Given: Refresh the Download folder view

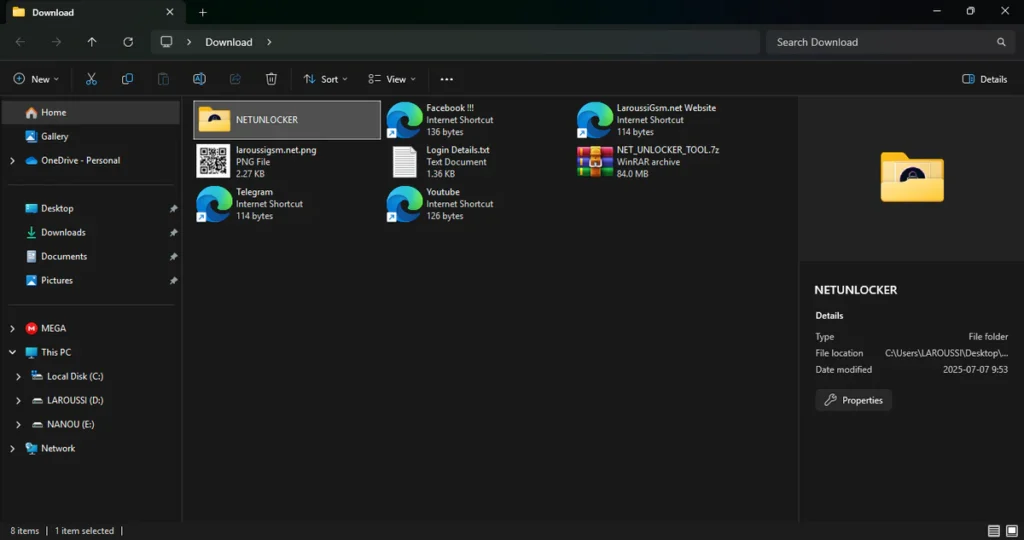Looking at the screenshot, I should 128,42.
